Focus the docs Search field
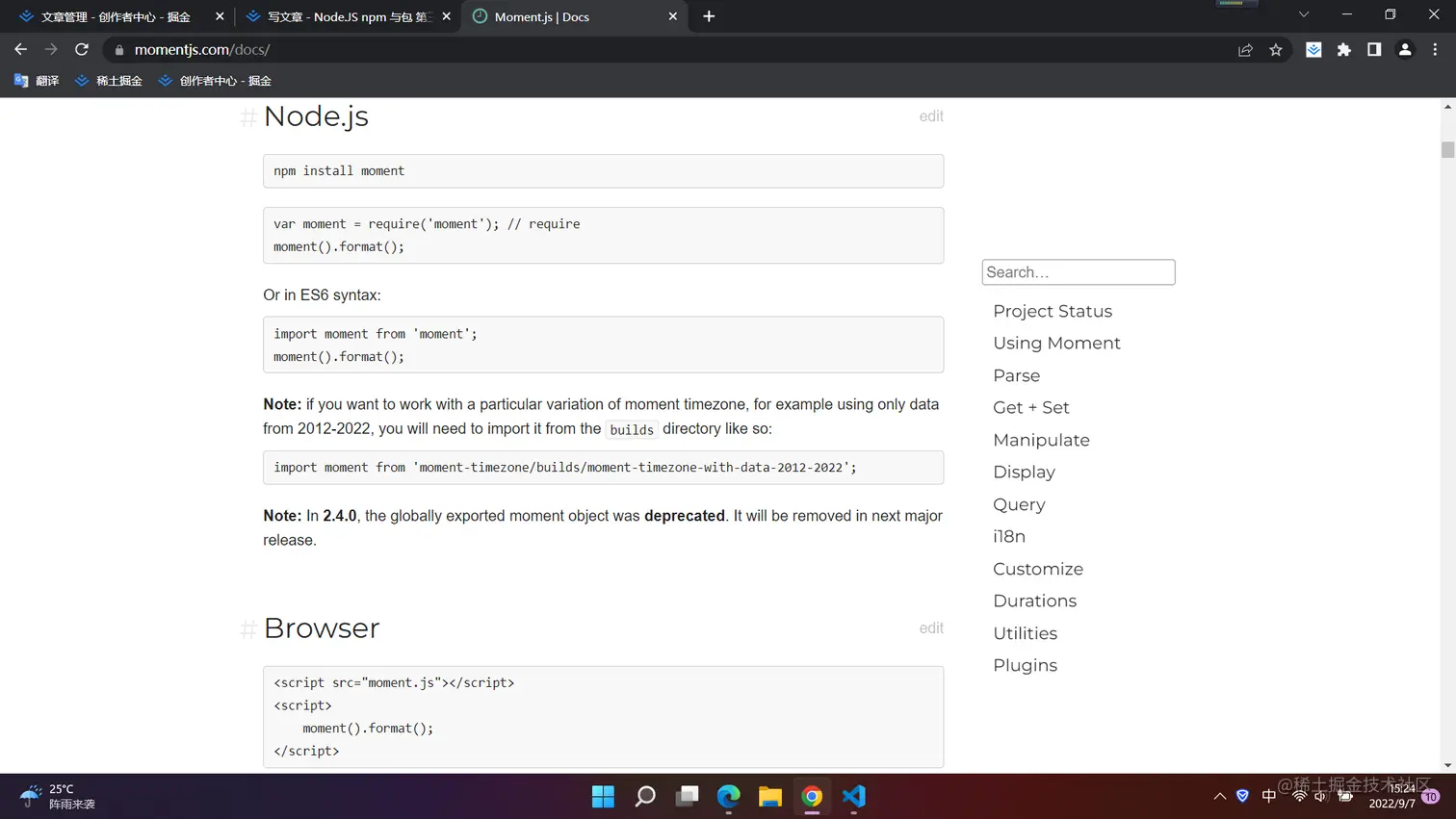Viewport: 1456px width, 819px height. (1079, 272)
